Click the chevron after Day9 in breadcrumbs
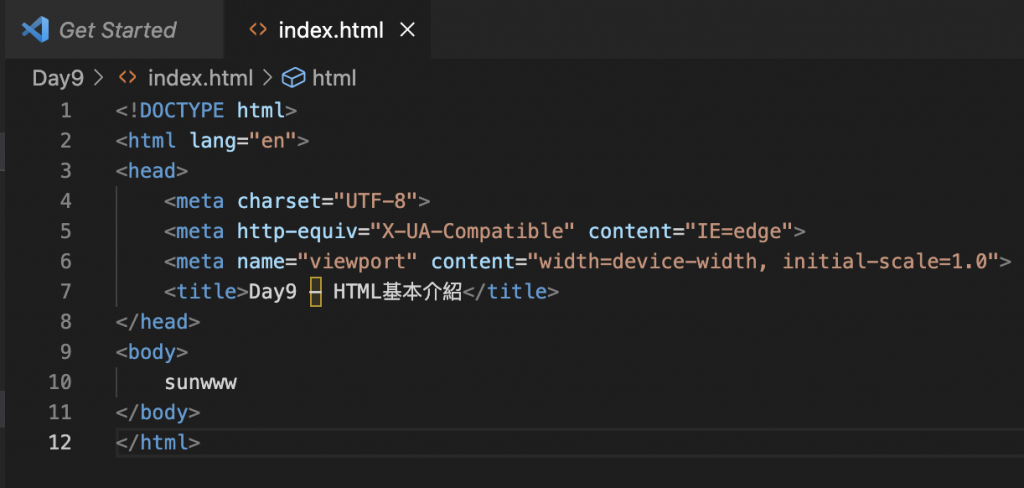 coord(98,77)
